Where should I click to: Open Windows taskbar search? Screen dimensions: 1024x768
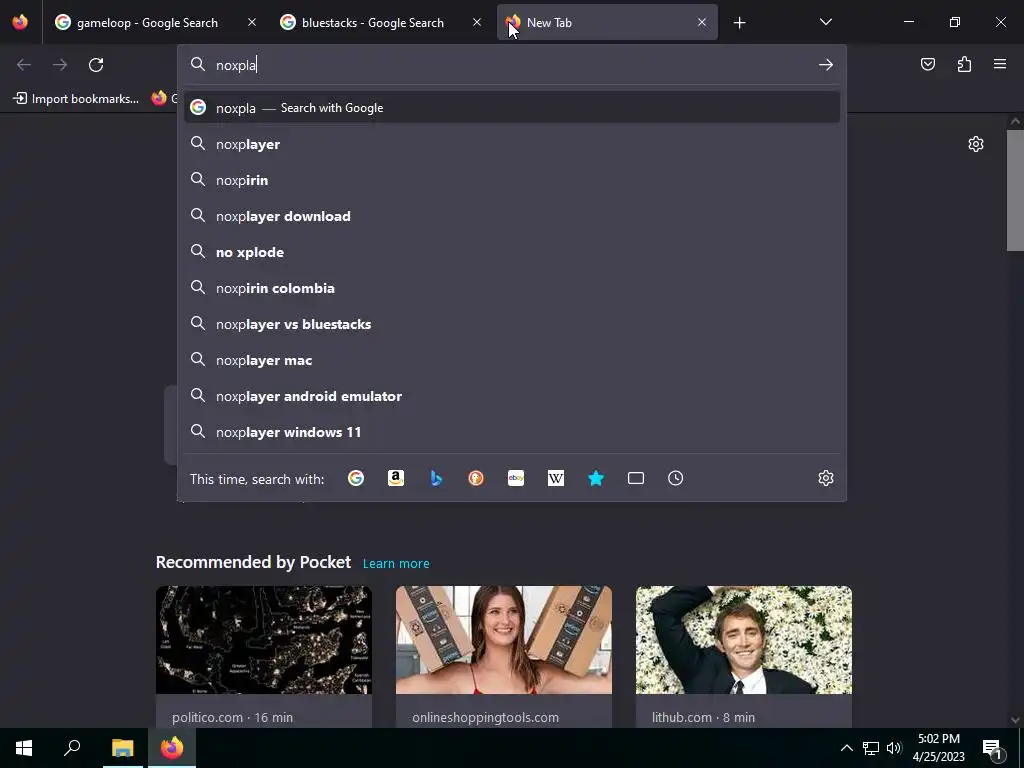tap(72, 748)
